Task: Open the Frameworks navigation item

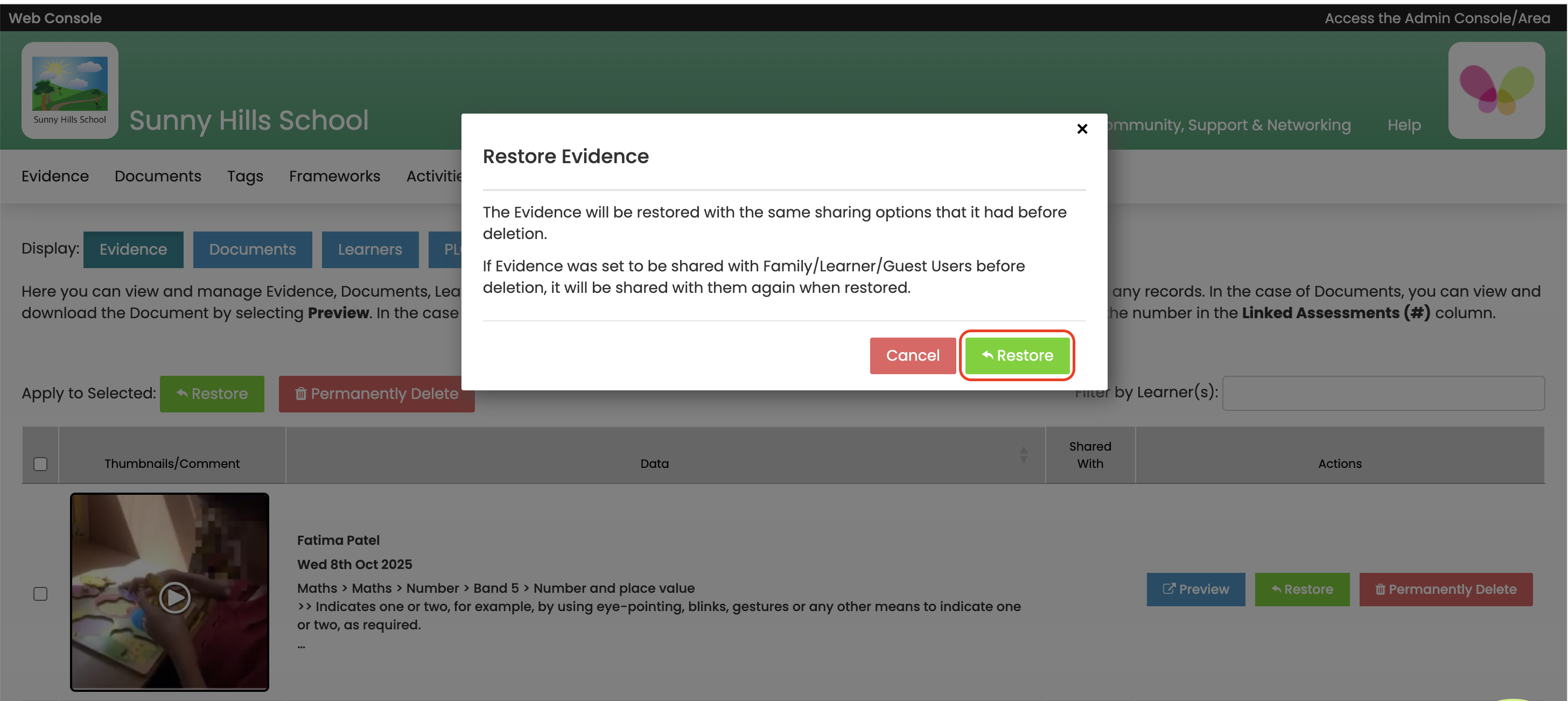Action: 334,176
